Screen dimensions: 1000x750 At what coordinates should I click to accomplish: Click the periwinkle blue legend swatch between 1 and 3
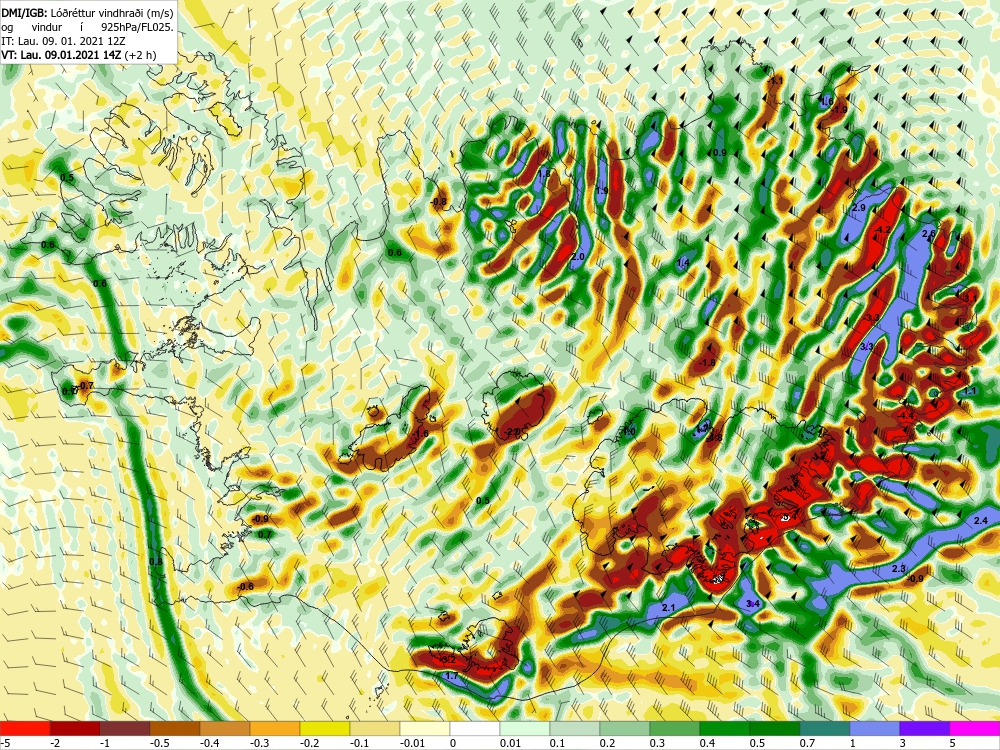[874, 728]
